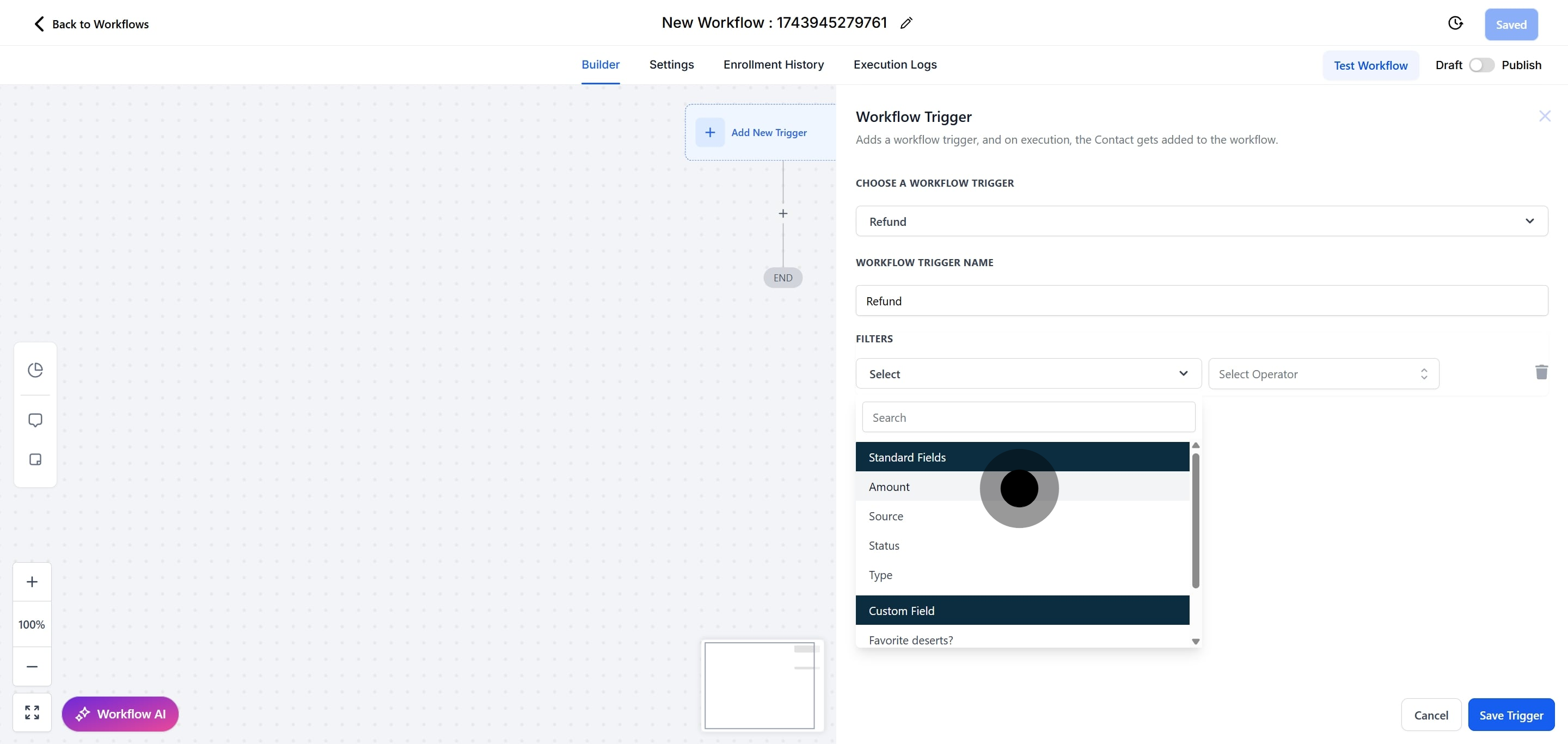Viewport: 1568px width, 744px height.
Task: Click the Draft label
Action: click(x=1449, y=65)
